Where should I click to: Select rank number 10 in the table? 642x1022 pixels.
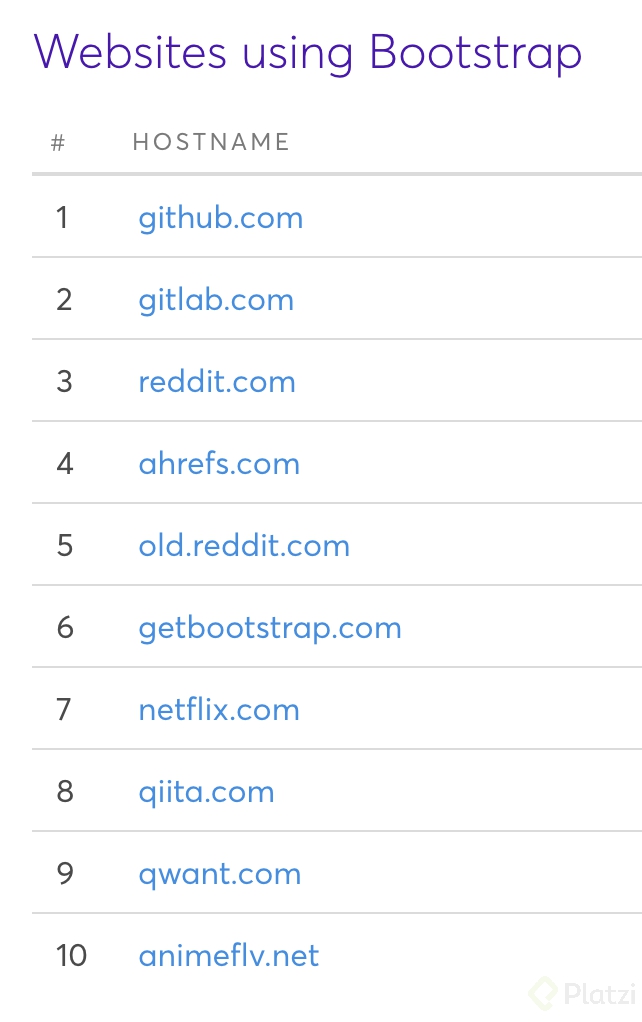tap(71, 956)
